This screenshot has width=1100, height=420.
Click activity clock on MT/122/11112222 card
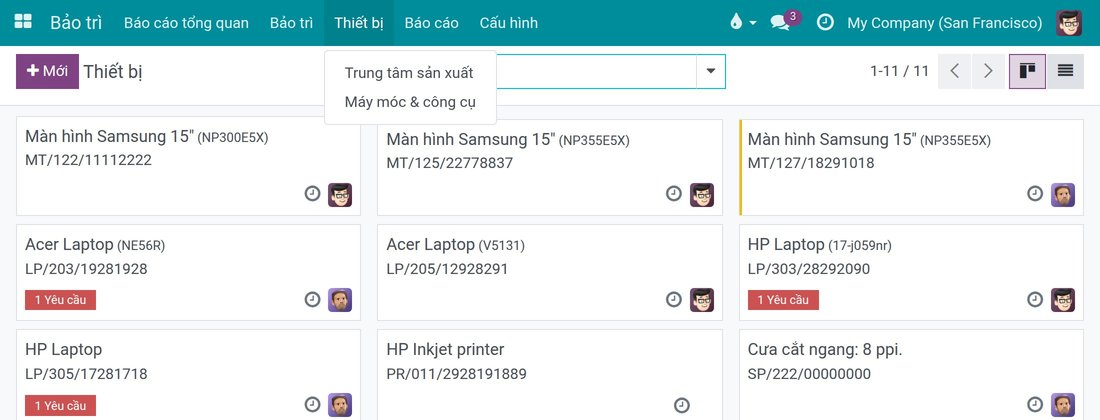[x=313, y=194]
